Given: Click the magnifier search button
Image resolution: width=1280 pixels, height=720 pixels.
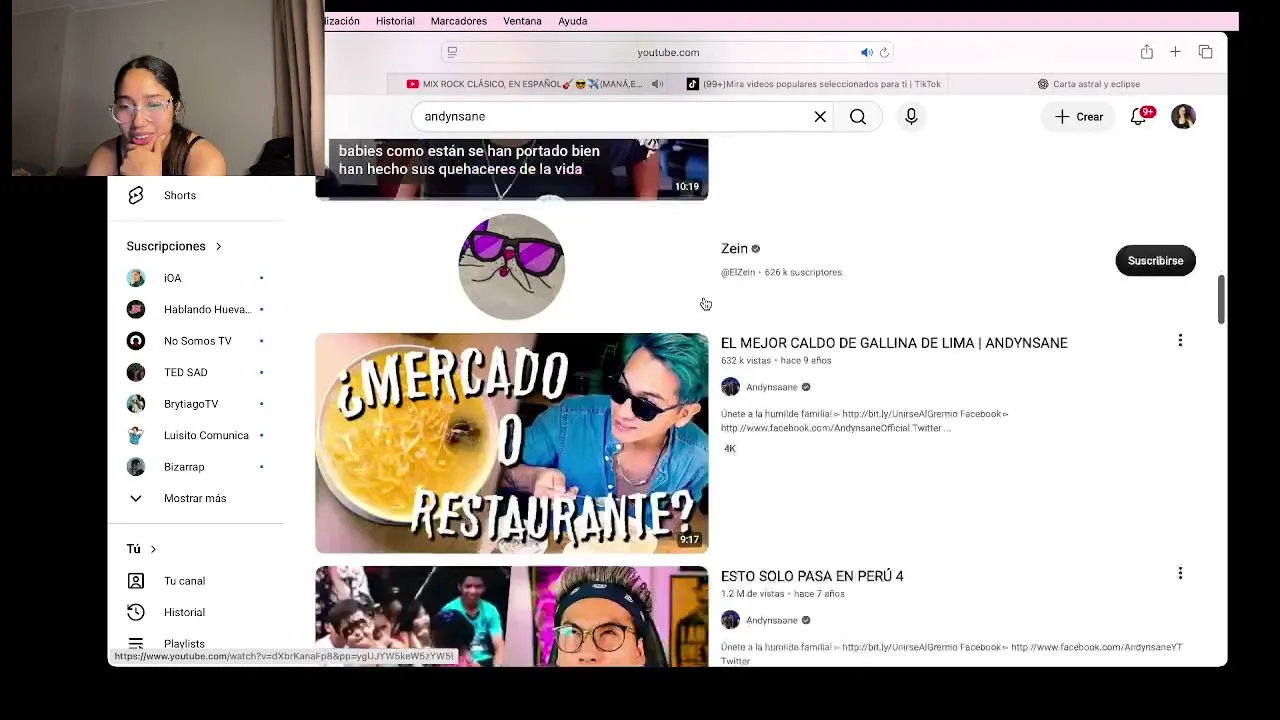Looking at the screenshot, I should (858, 117).
